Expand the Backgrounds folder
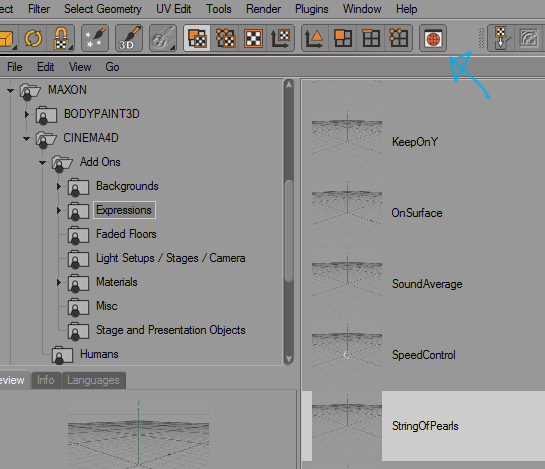 59,187
